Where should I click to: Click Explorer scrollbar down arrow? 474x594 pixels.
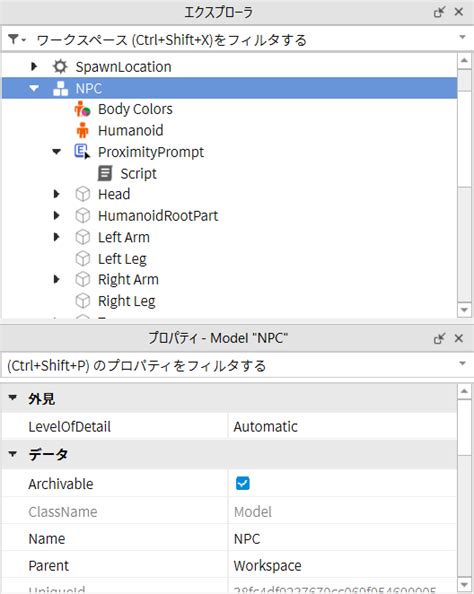click(x=465, y=310)
